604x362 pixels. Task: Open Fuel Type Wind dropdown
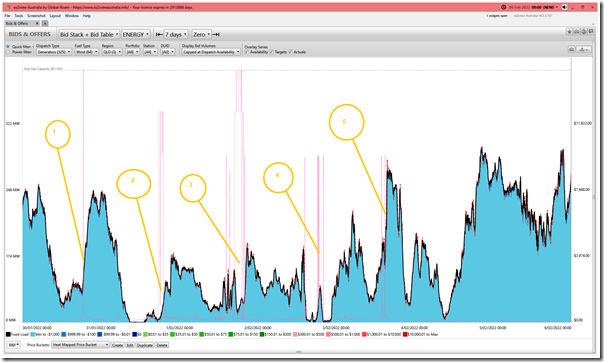87,52
